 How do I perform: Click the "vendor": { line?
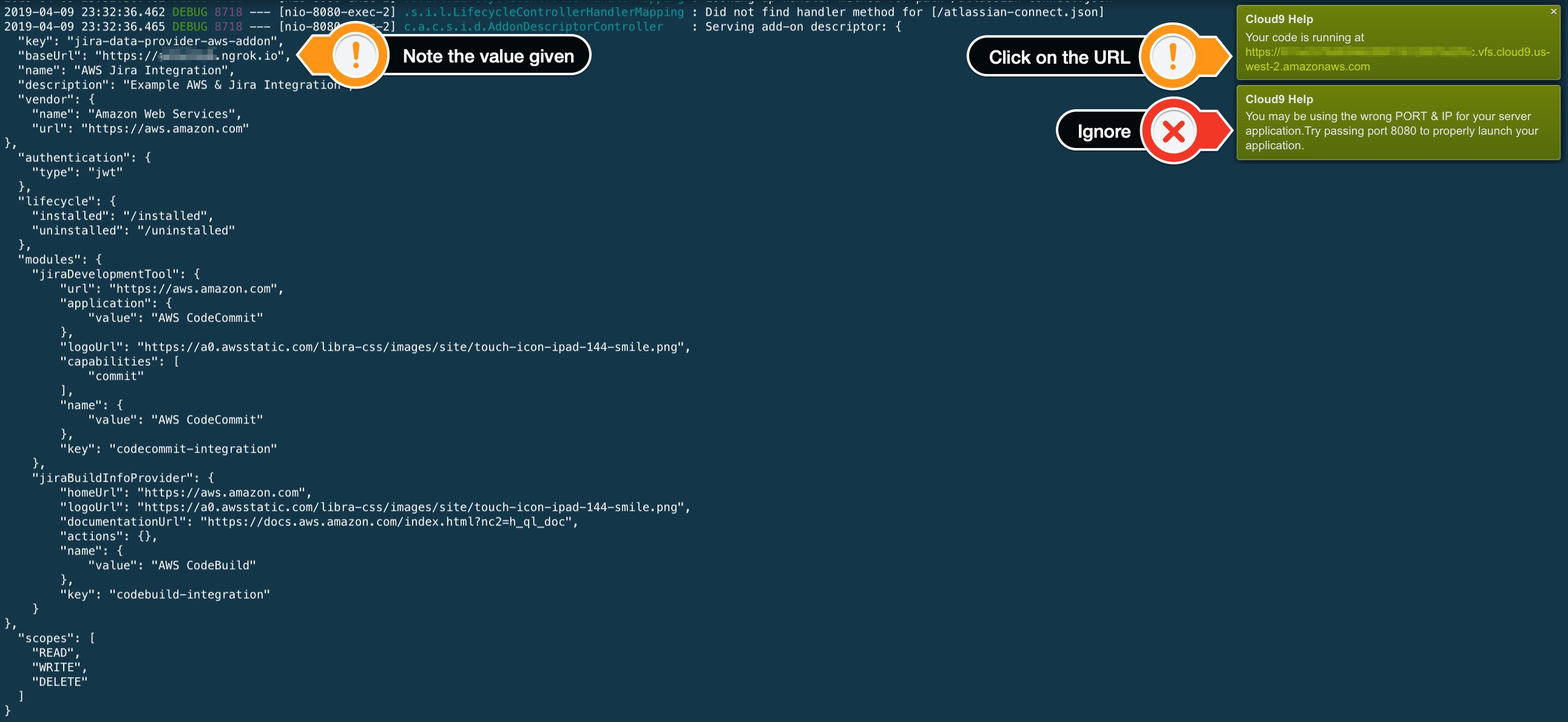[56, 100]
